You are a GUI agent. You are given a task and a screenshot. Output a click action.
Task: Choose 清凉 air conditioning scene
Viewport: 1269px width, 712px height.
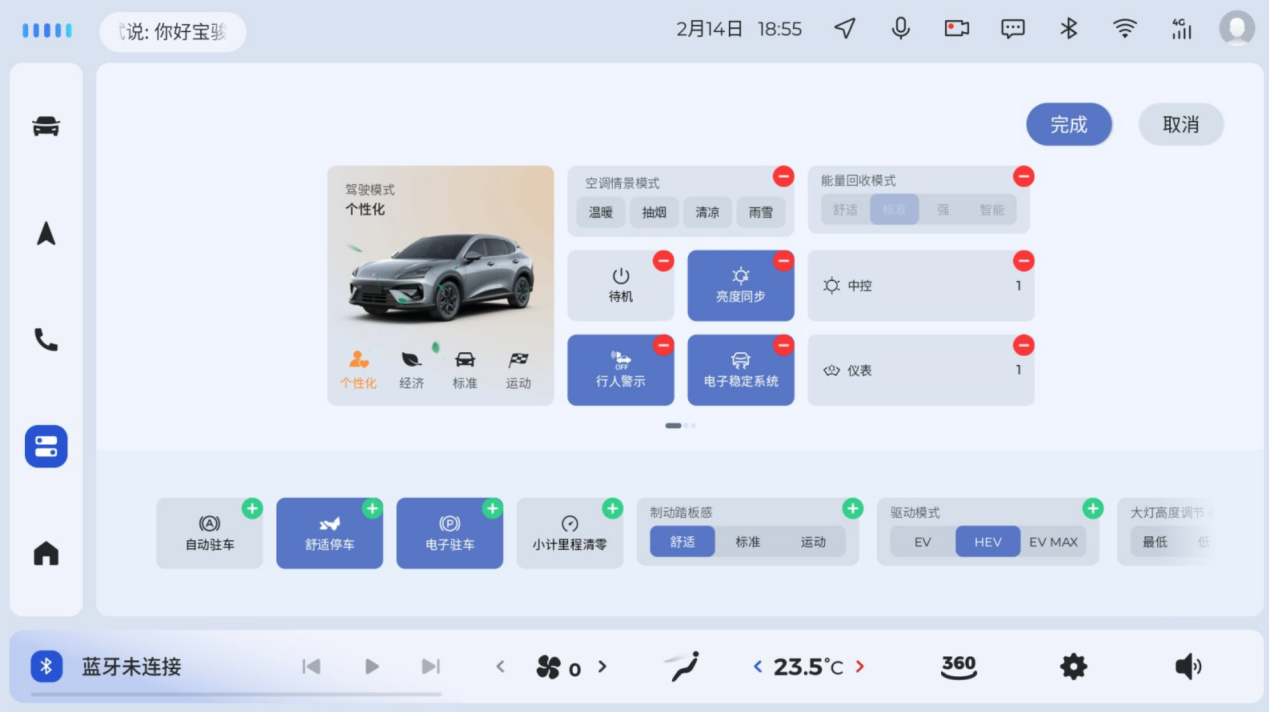708,212
